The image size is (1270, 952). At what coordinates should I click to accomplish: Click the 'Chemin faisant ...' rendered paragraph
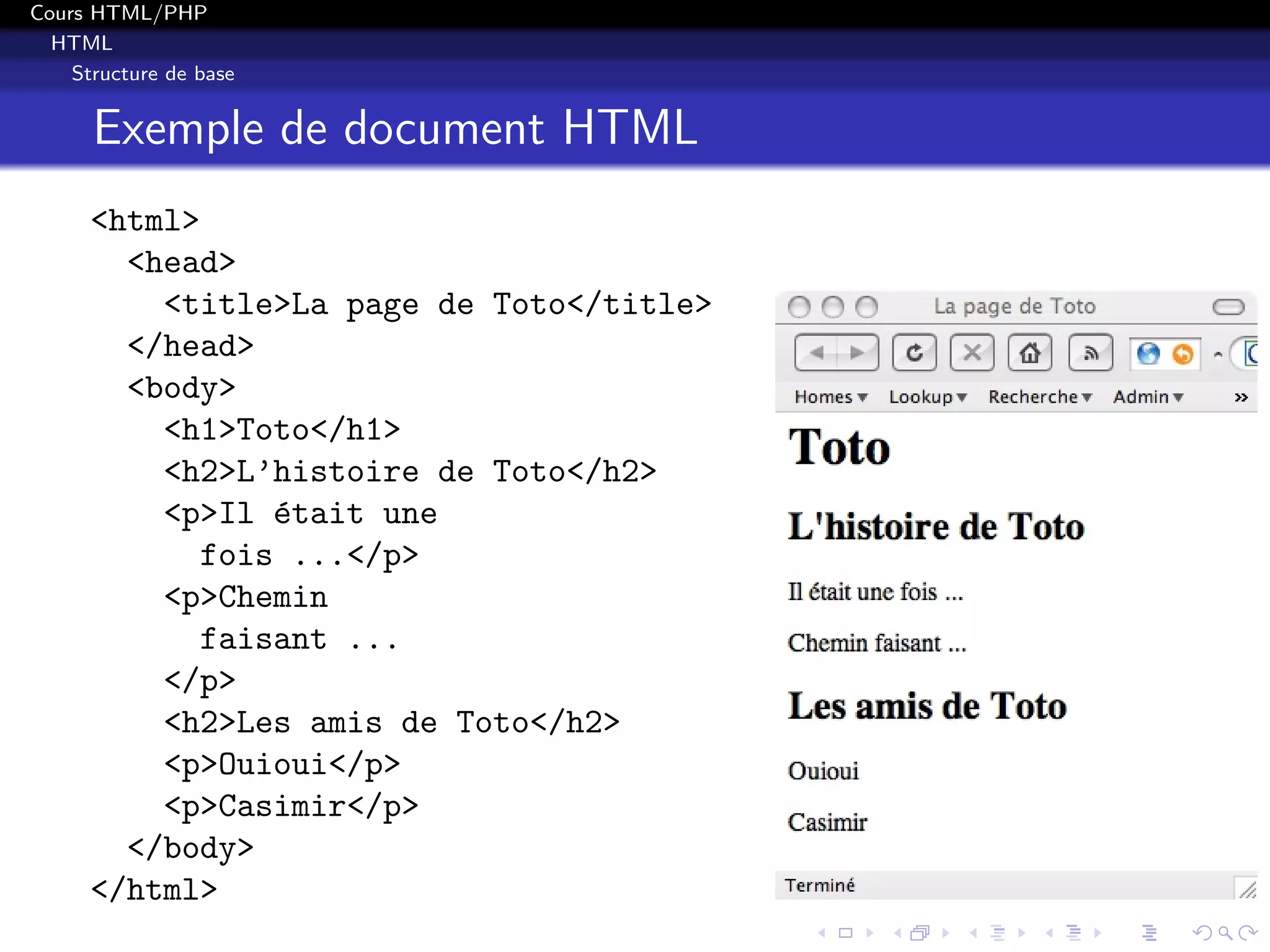877,643
